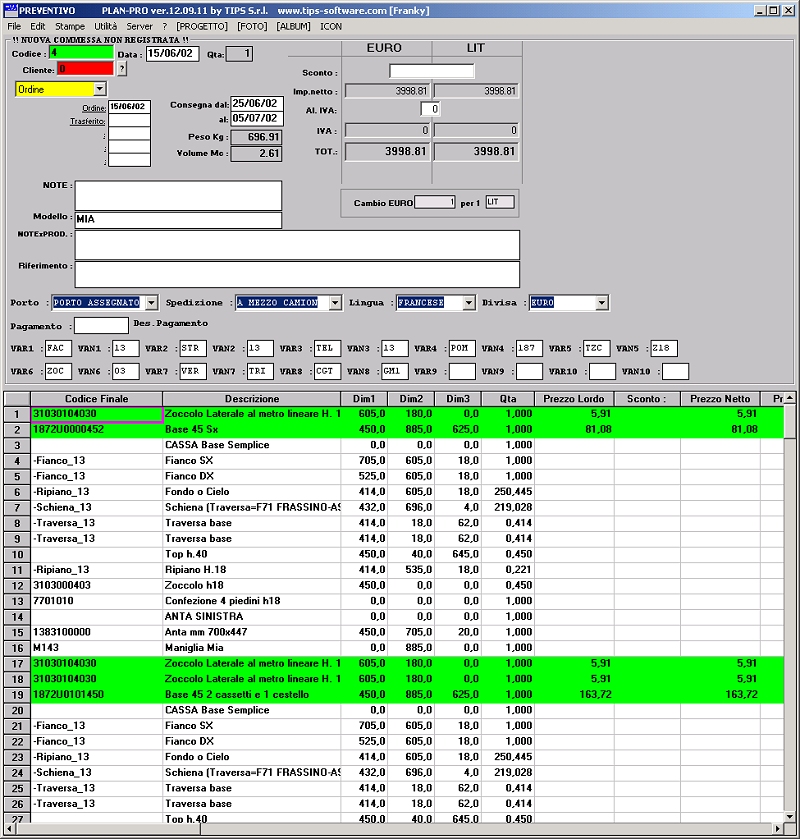Click code cell 1872U0000452
Screen dimensions: 800x839
click(96, 430)
